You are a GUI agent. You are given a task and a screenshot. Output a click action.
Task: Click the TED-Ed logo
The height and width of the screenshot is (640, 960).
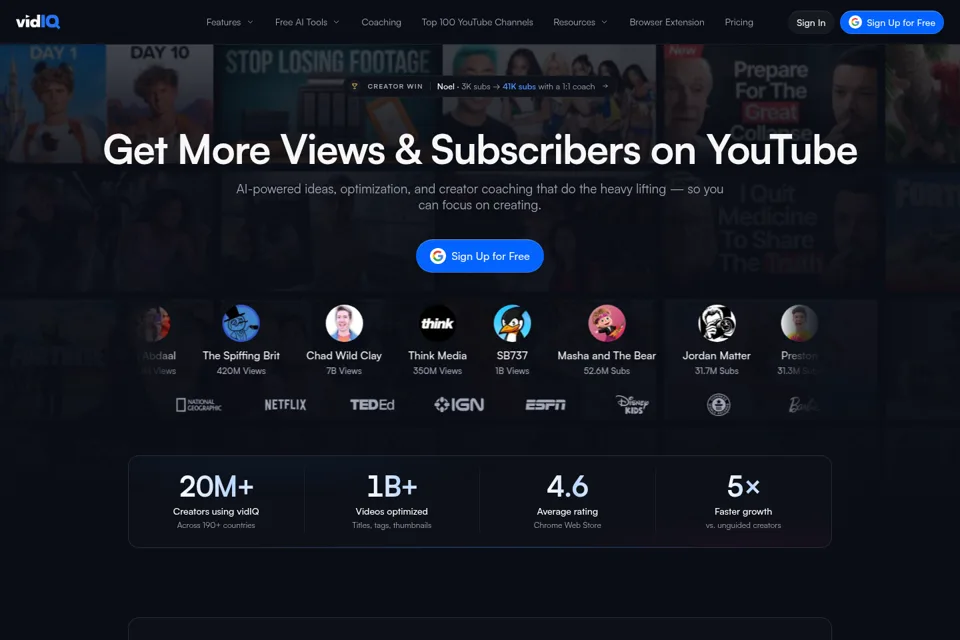coord(372,405)
